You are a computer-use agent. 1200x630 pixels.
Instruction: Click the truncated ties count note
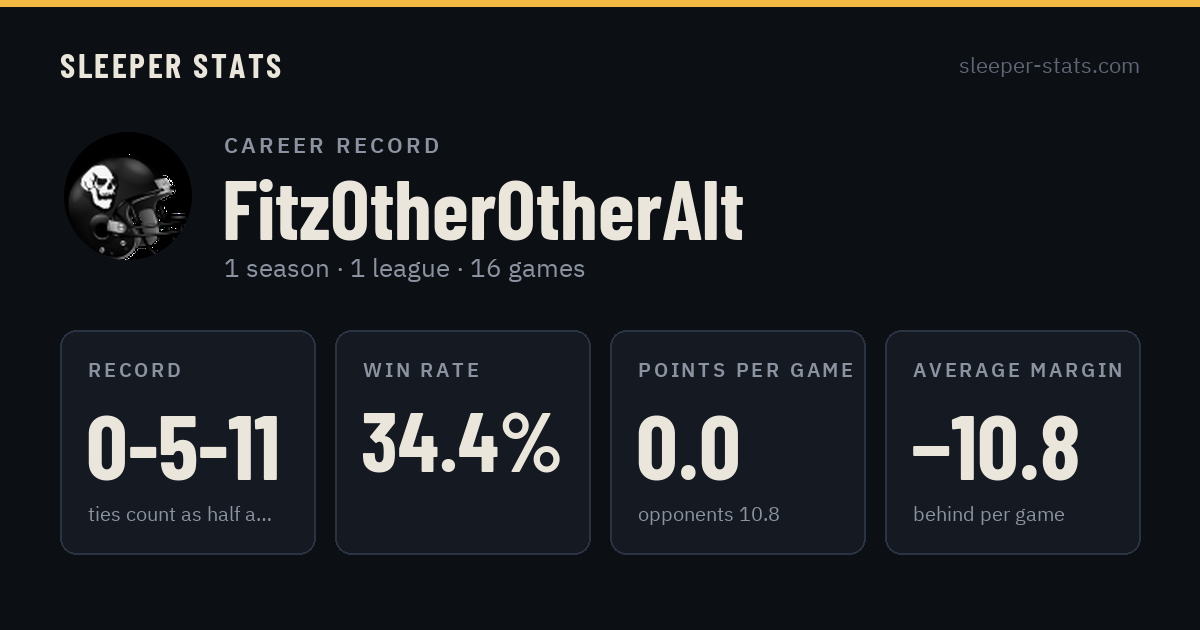(x=180, y=515)
